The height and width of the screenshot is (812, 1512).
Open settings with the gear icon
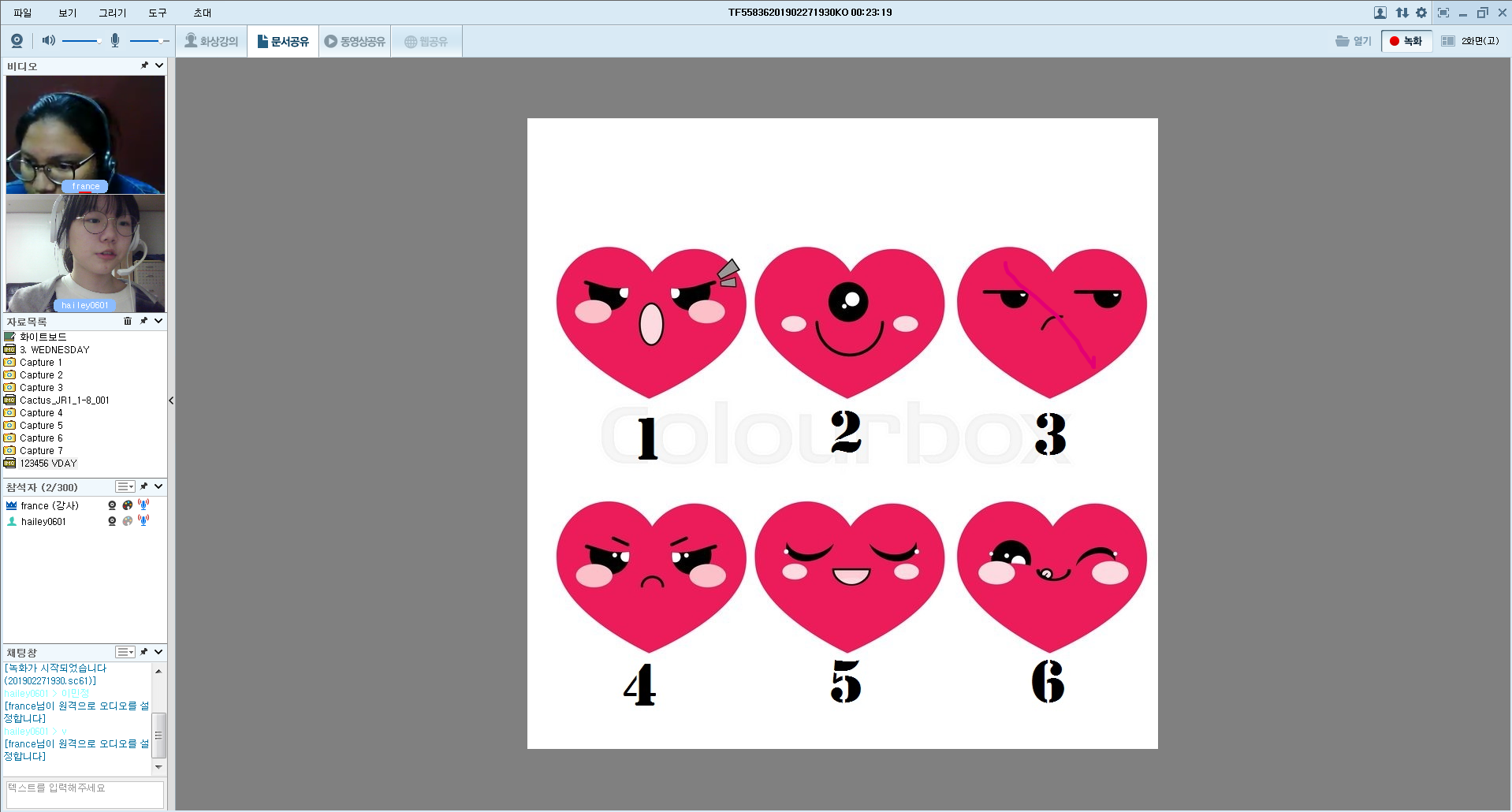pyautogui.click(x=1421, y=13)
